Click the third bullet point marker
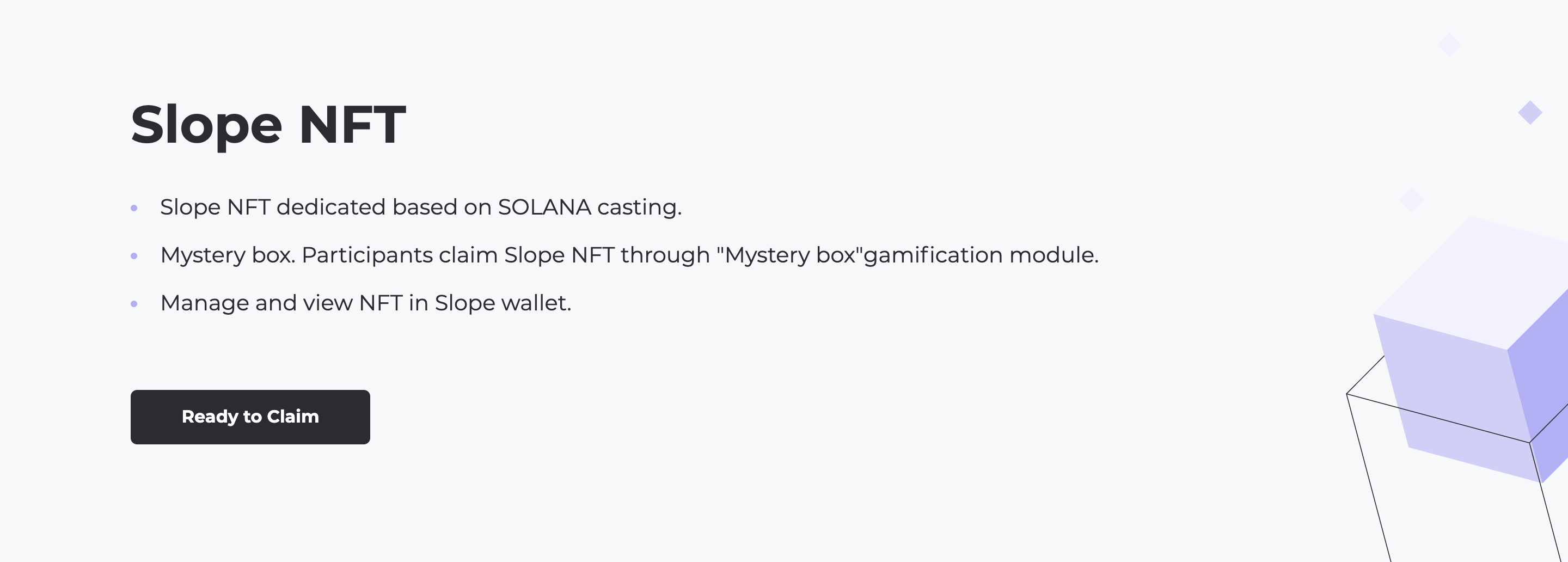Screen dimensions: 1568x562 click(x=134, y=303)
